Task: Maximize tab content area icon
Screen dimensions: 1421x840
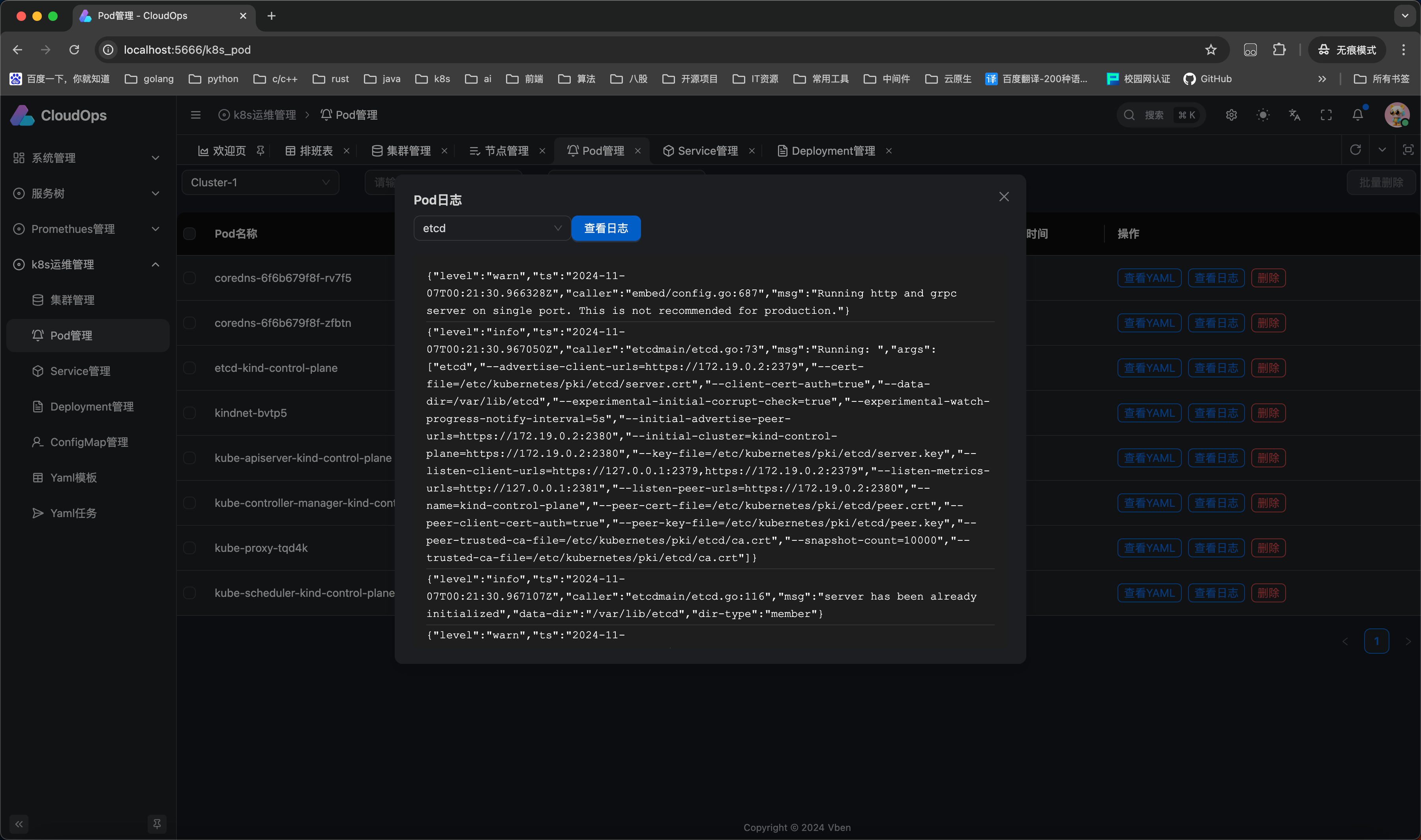Action: tap(1408, 150)
